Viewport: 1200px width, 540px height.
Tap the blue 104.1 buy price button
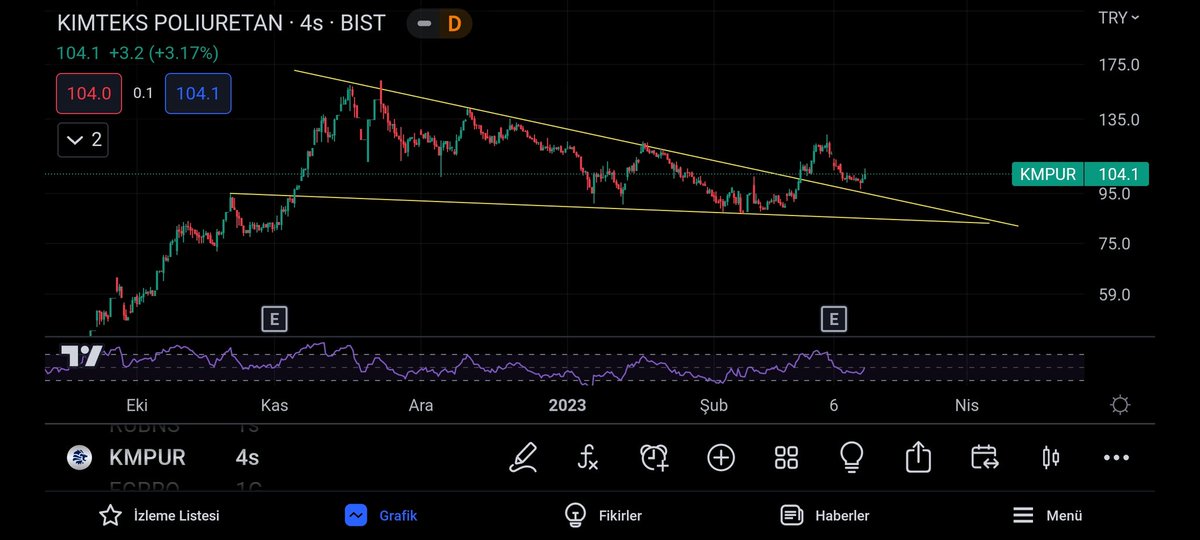click(198, 93)
